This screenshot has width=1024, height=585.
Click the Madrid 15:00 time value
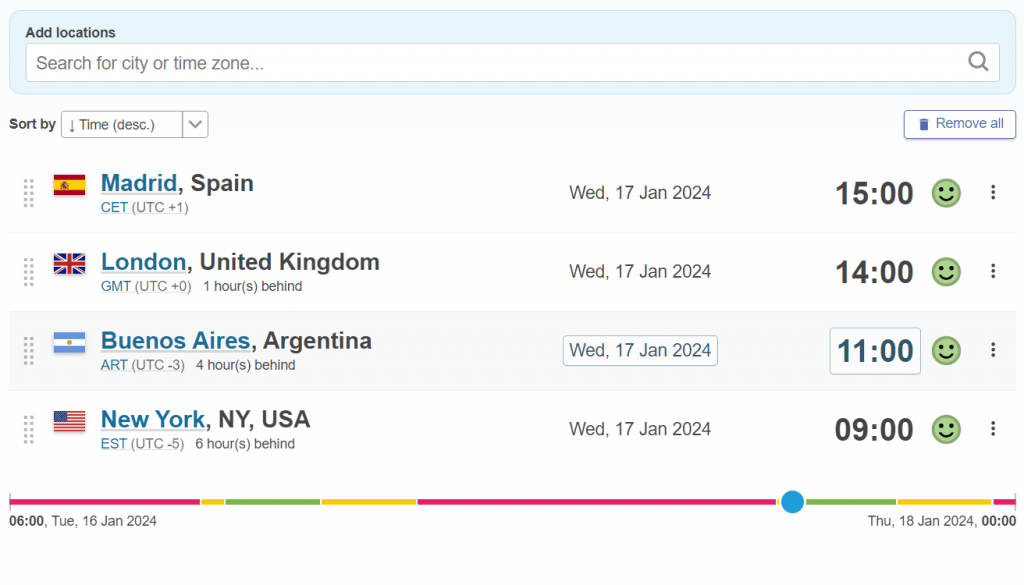(x=874, y=193)
